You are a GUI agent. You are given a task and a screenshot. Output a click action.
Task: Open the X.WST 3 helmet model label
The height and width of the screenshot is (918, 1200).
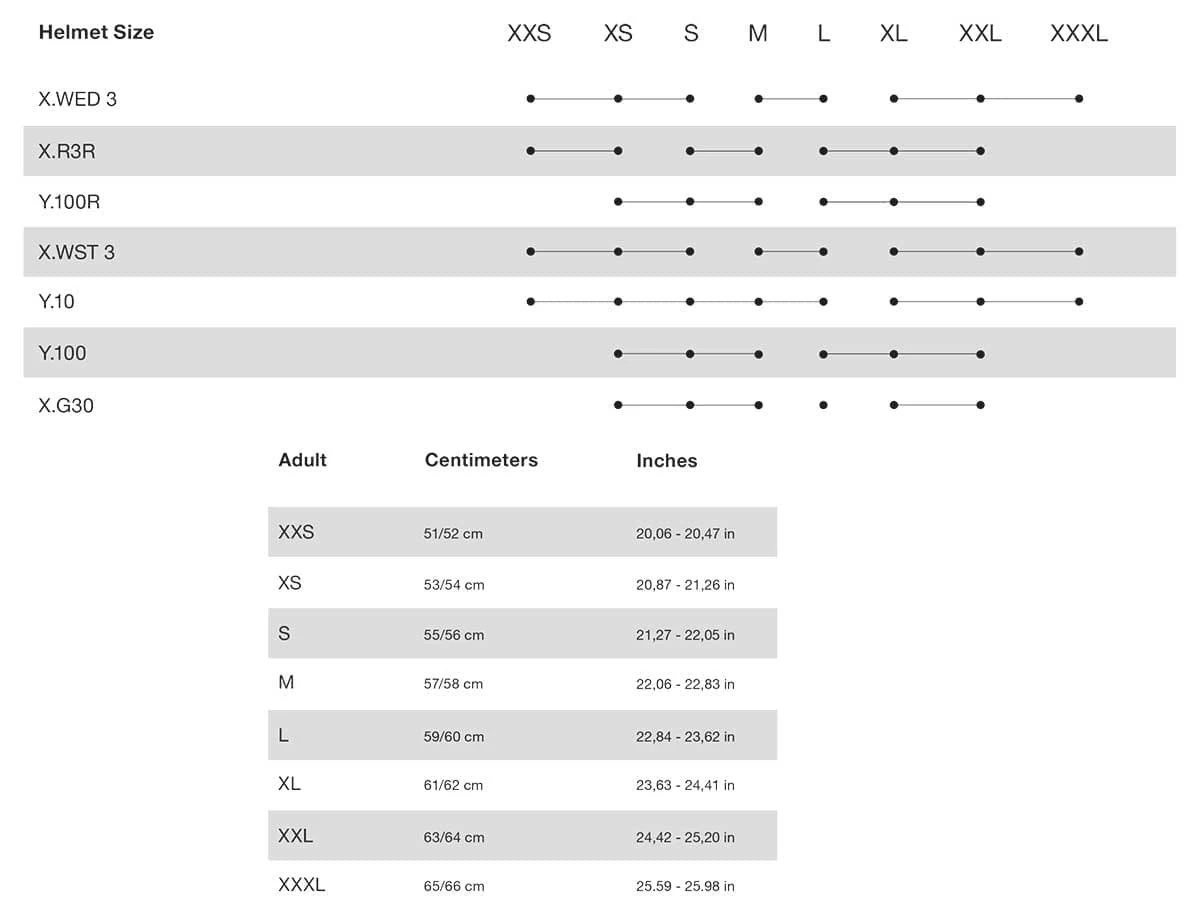coord(76,253)
